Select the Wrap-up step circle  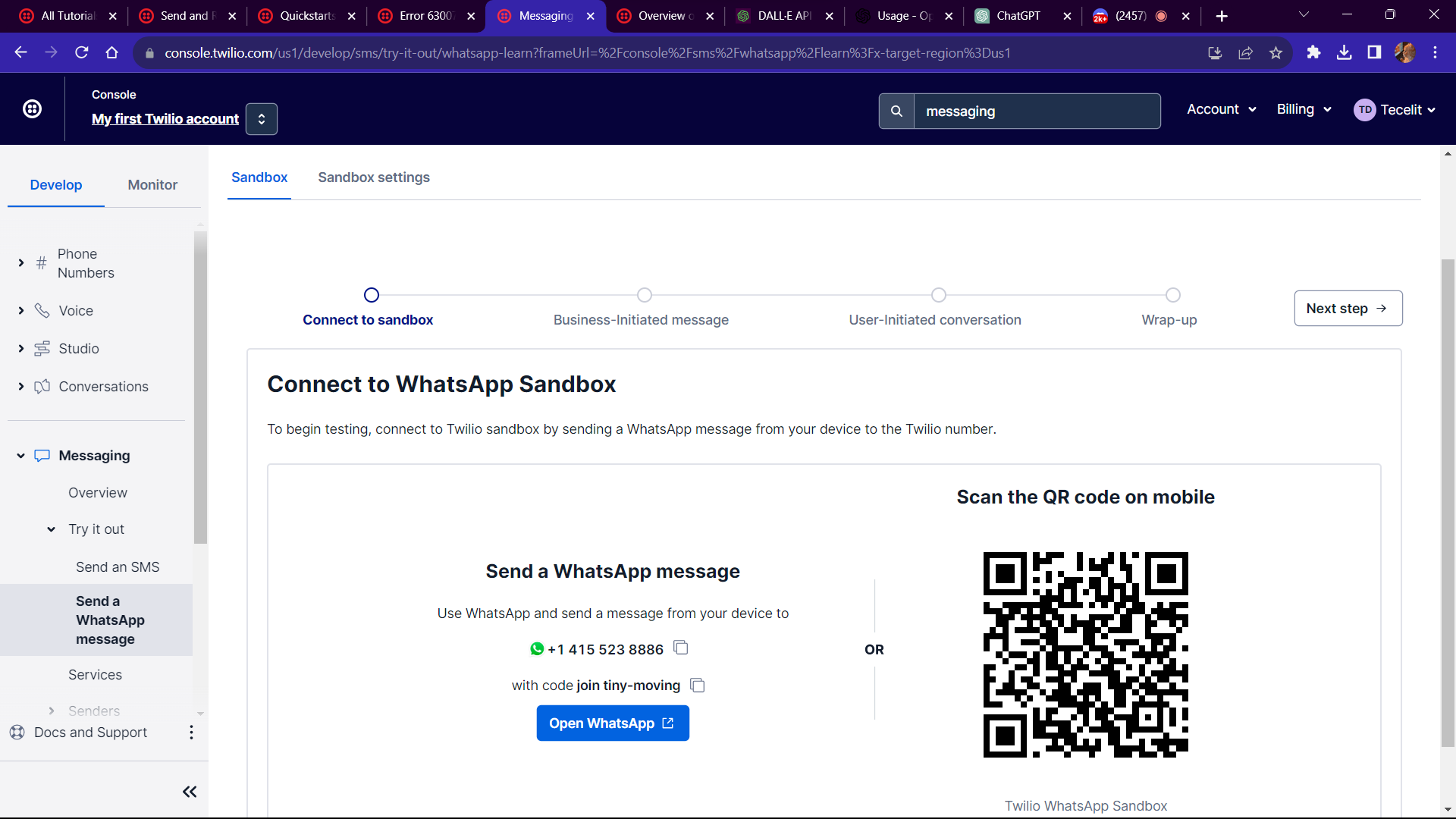click(x=1172, y=295)
